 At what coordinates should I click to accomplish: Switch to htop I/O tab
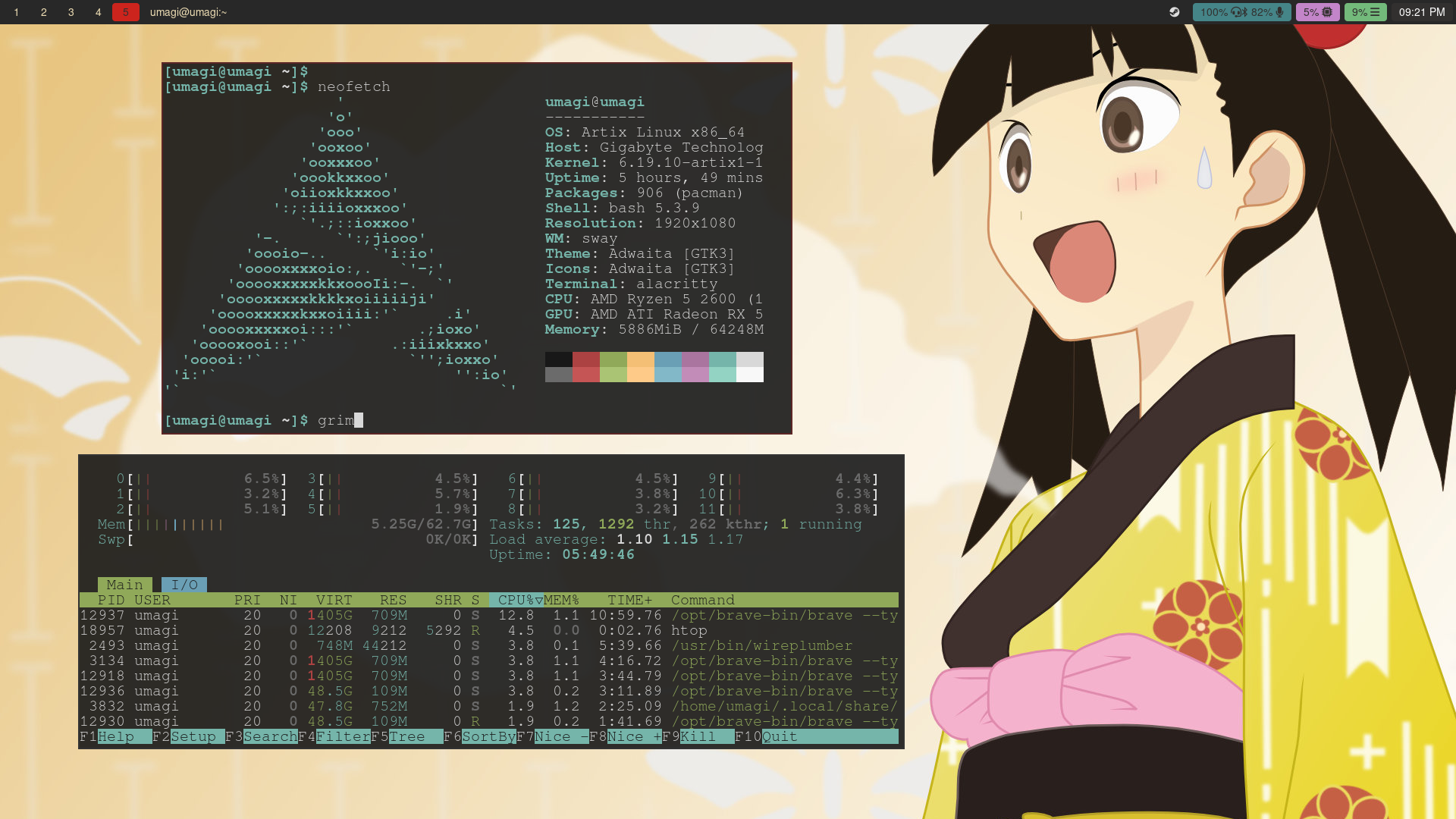[184, 585]
